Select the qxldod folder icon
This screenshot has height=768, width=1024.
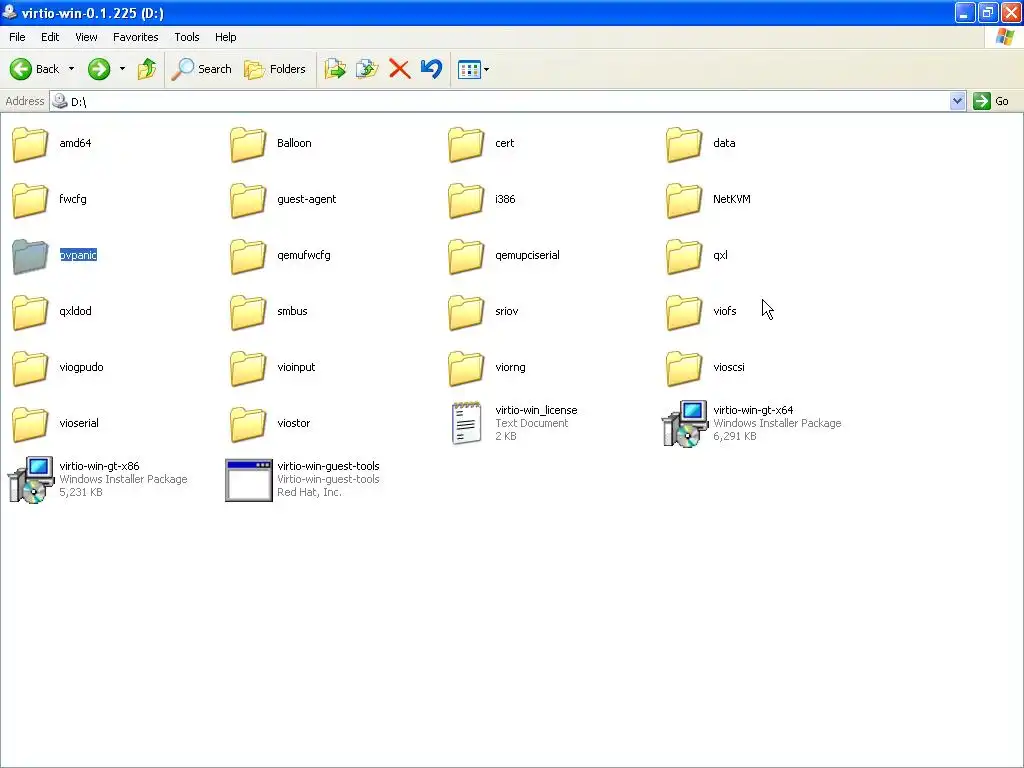coord(30,312)
